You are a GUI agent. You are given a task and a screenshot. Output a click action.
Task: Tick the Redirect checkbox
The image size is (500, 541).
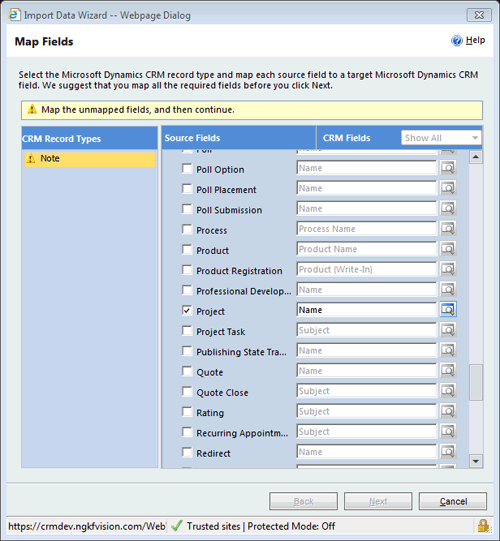[187, 452]
